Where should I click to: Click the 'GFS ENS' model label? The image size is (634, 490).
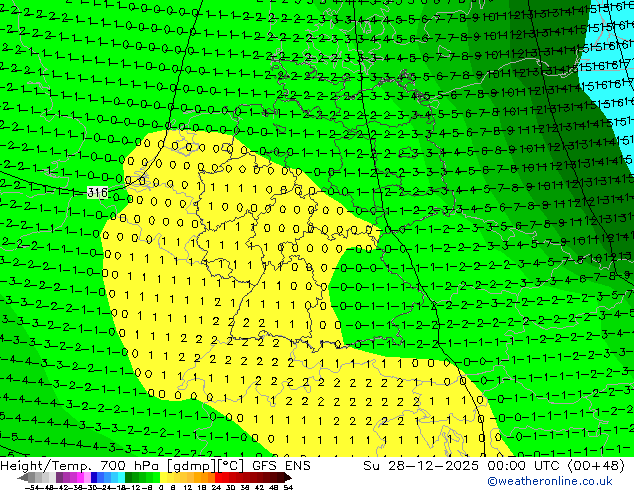point(281,466)
